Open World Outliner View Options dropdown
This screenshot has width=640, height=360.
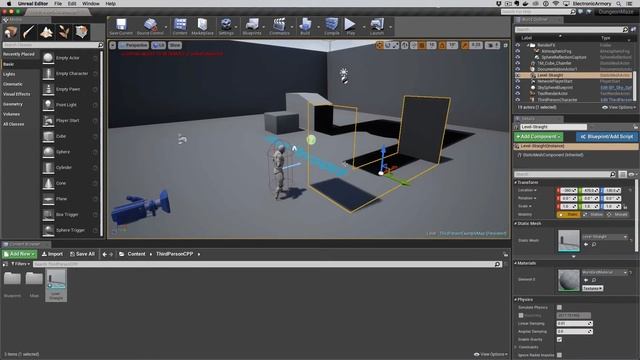pos(619,107)
